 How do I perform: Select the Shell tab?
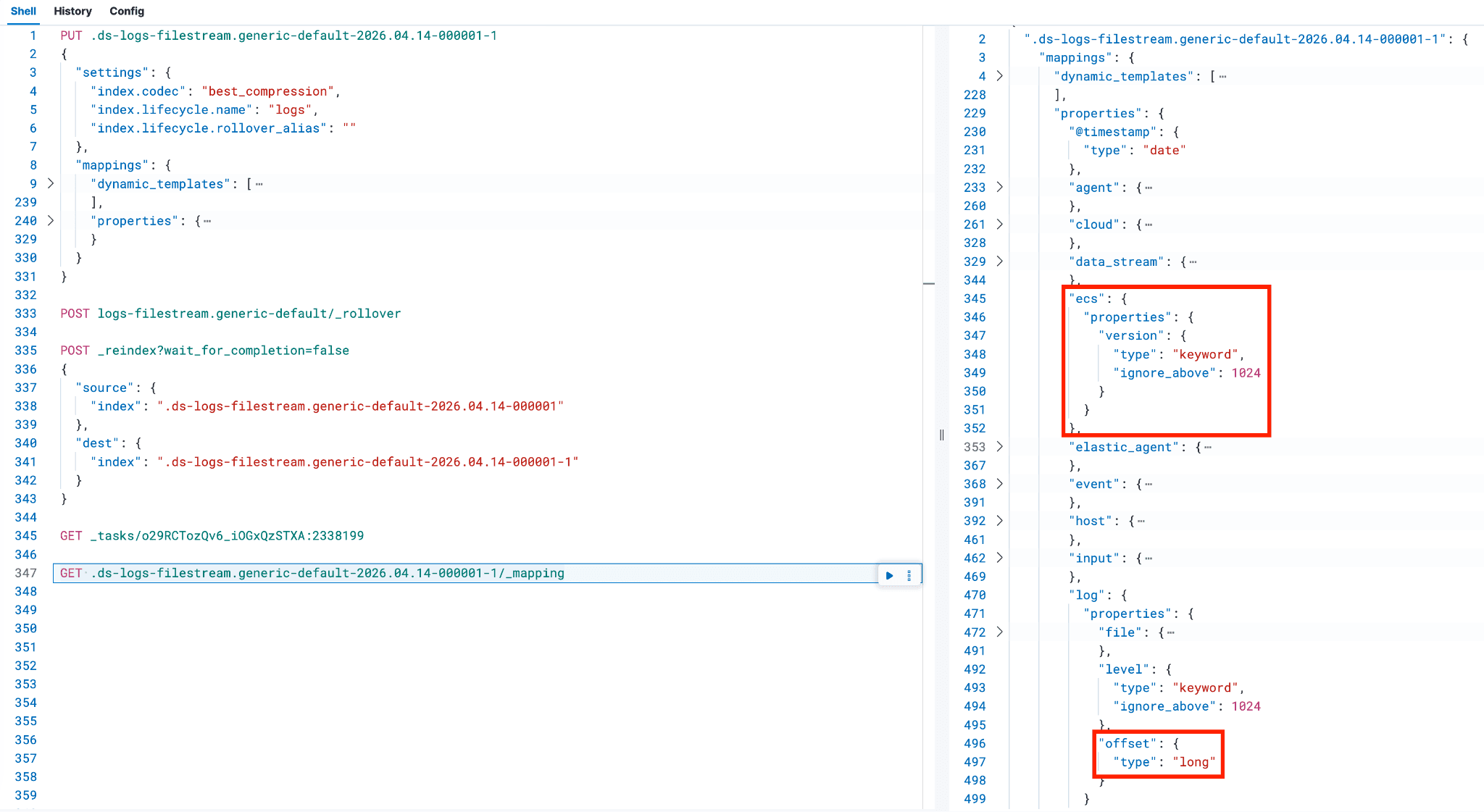pyautogui.click(x=23, y=11)
